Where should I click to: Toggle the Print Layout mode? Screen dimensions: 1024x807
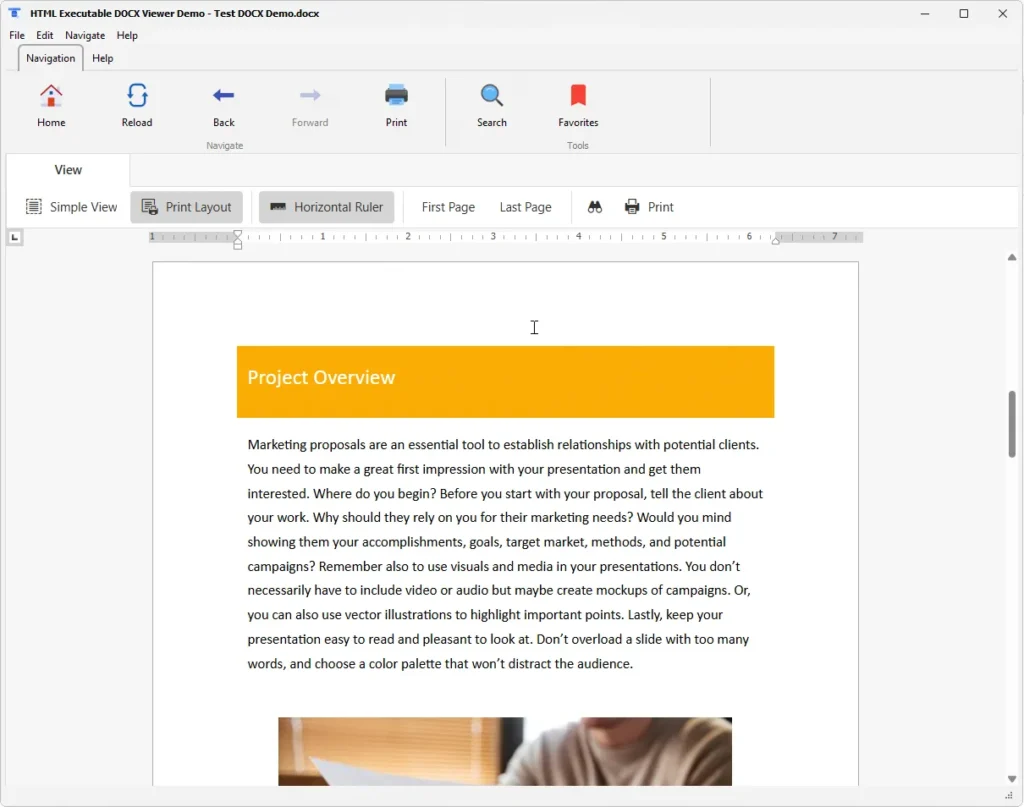(x=186, y=207)
